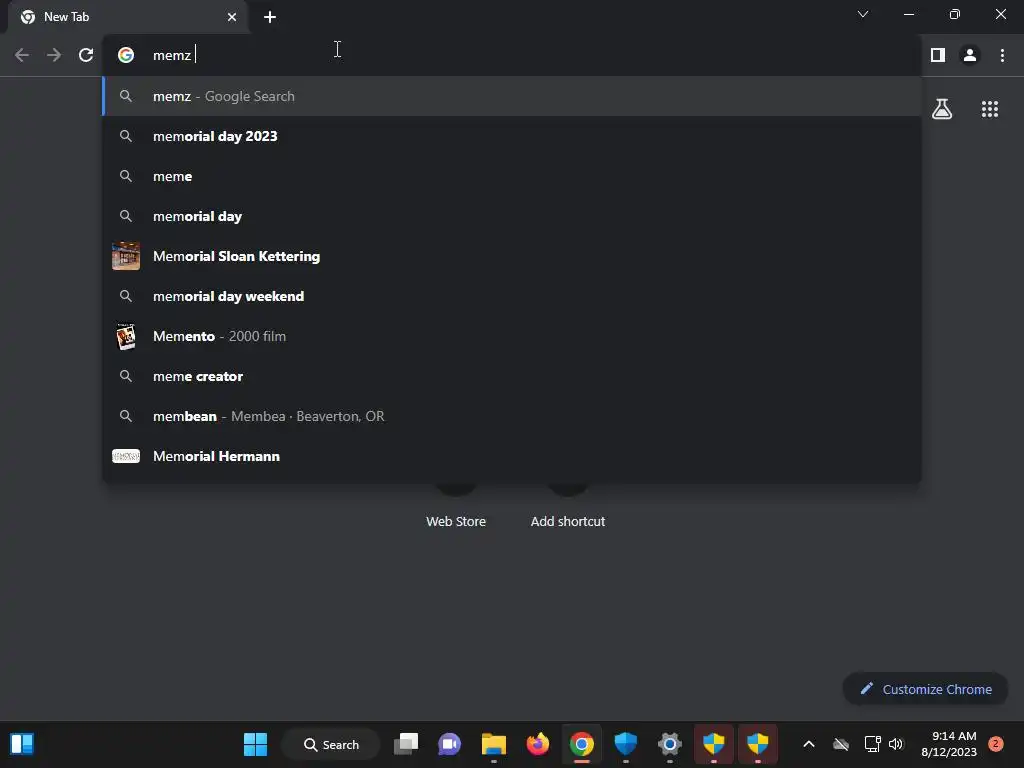Screen dimensions: 1024x768
Task: Open the Windows Start menu
Action: 255,744
